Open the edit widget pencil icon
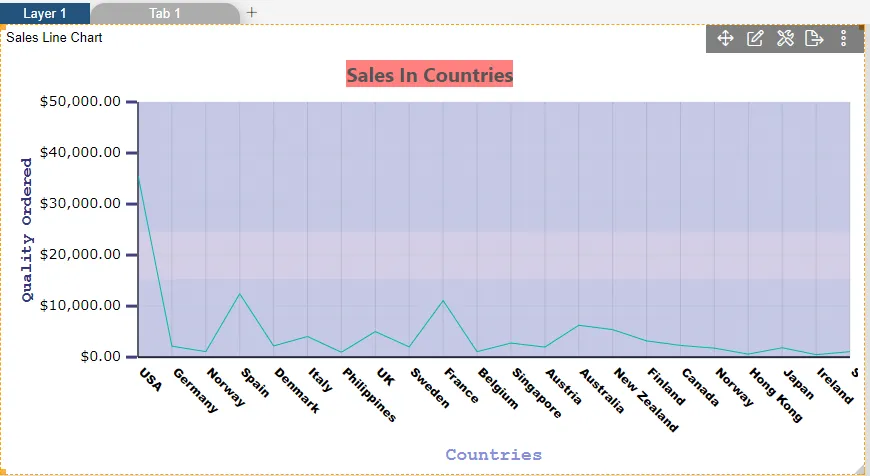Viewport: 870px width, 476px height. coord(755,39)
